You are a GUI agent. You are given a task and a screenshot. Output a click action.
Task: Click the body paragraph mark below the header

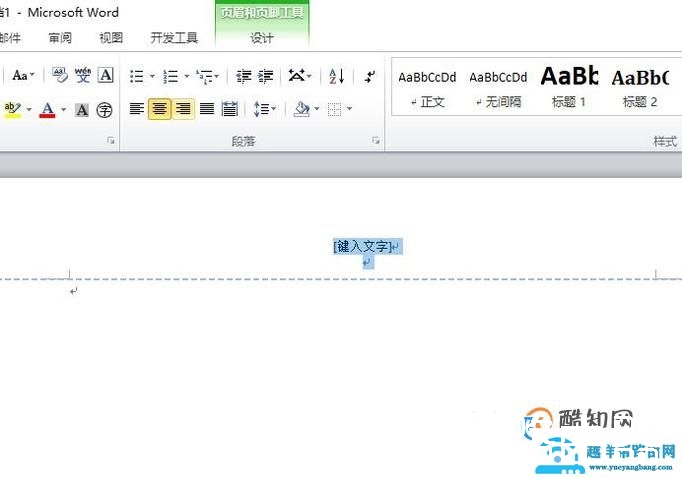(74, 291)
